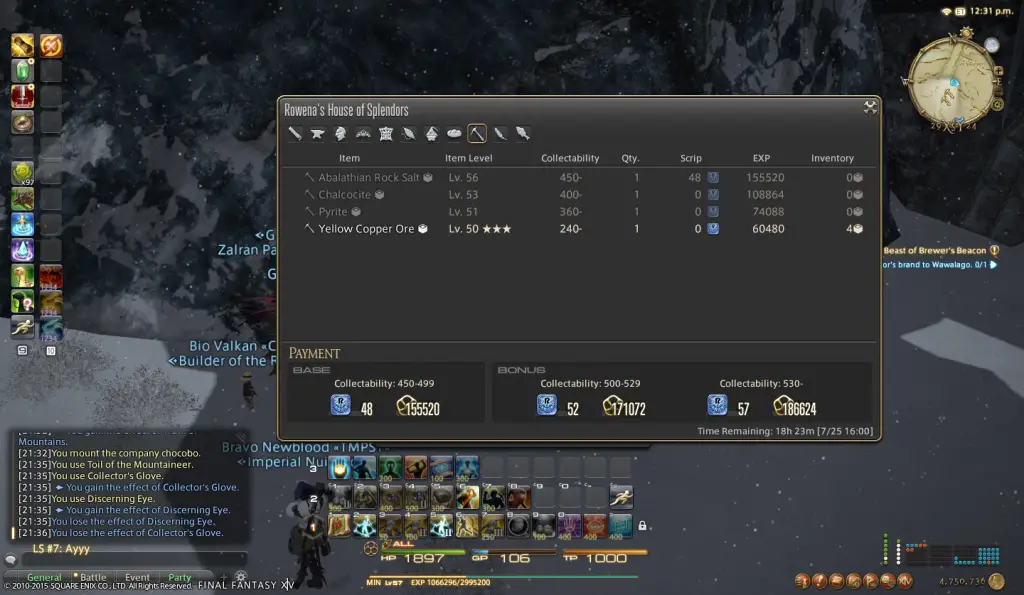
Task: Select the Yellow Copper Ore row
Action: tap(580, 229)
